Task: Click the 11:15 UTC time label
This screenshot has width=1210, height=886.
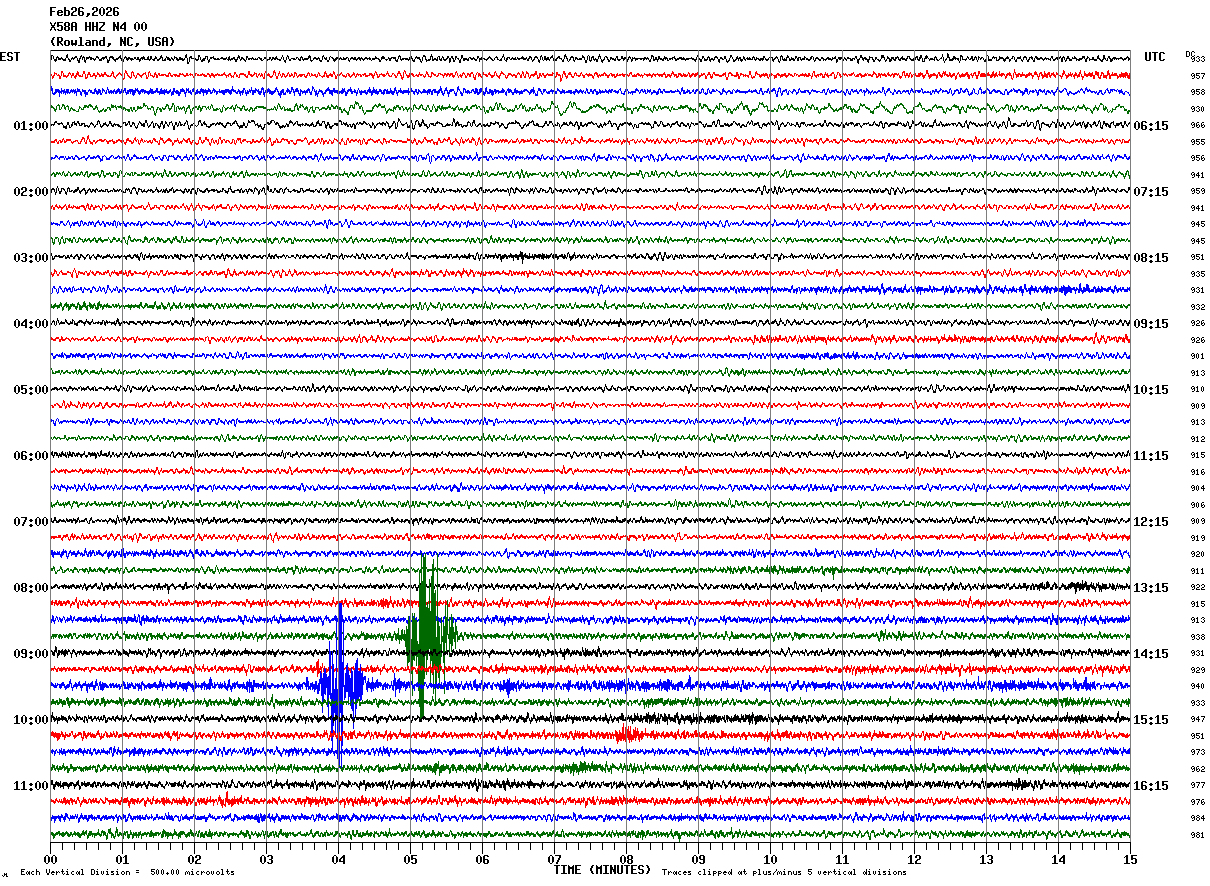Action: [x=1151, y=456]
